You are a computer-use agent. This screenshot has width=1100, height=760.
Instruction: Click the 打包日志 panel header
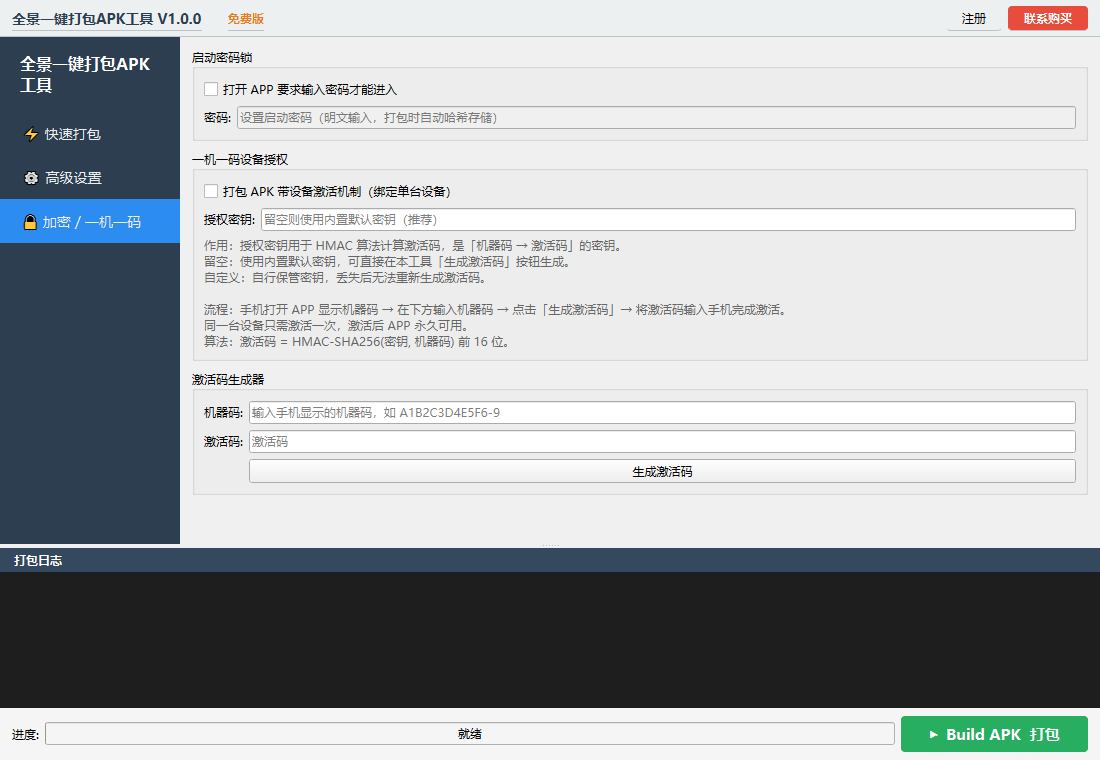550,560
